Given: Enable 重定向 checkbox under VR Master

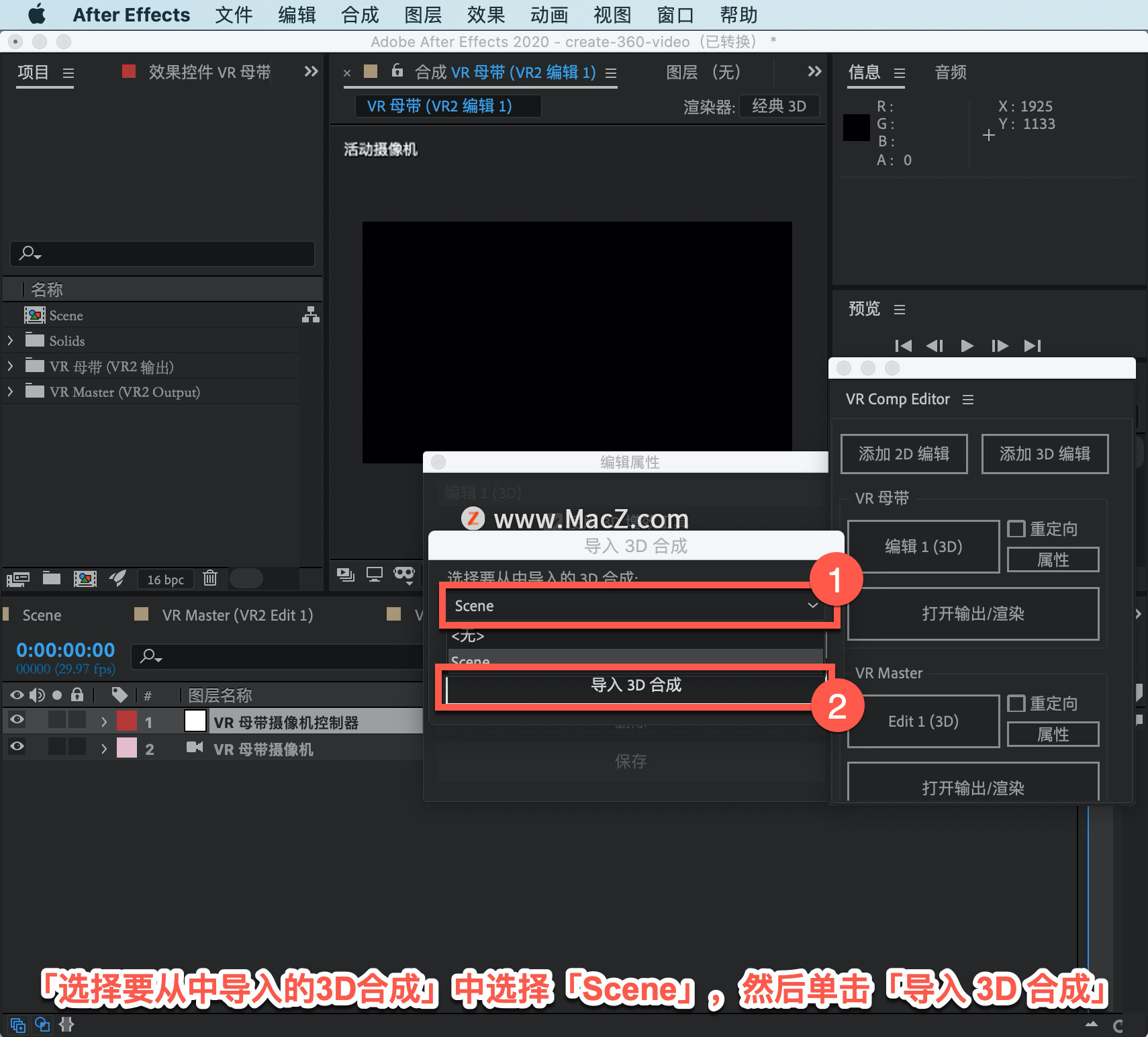Looking at the screenshot, I should tap(1016, 703).
